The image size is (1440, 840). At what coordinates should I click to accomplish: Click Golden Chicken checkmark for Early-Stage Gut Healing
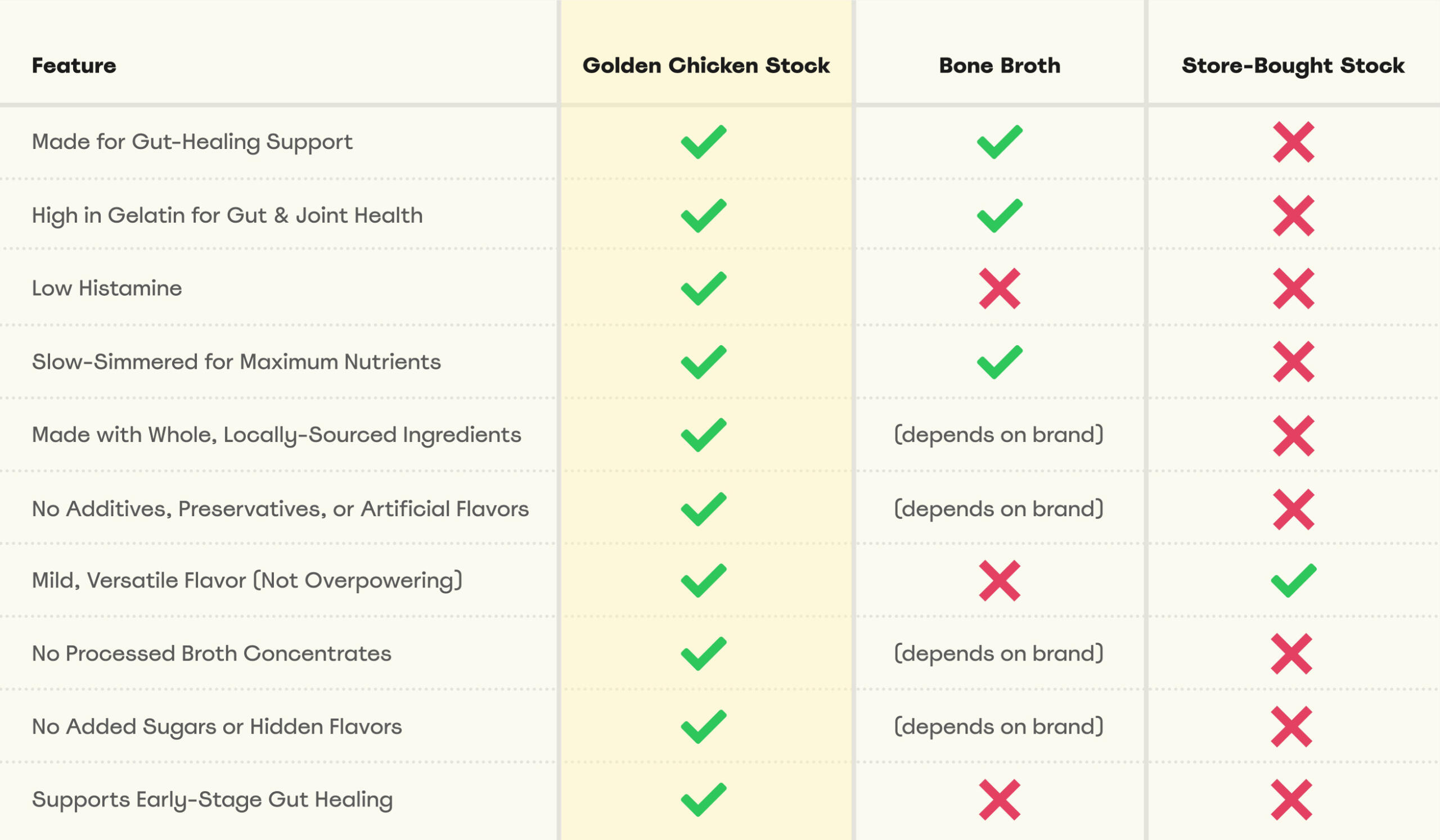coord(704,800)
